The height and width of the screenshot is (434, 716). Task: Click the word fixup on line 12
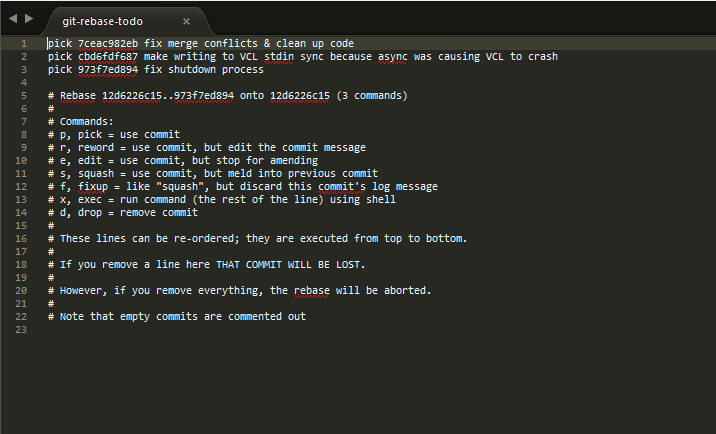93,187
